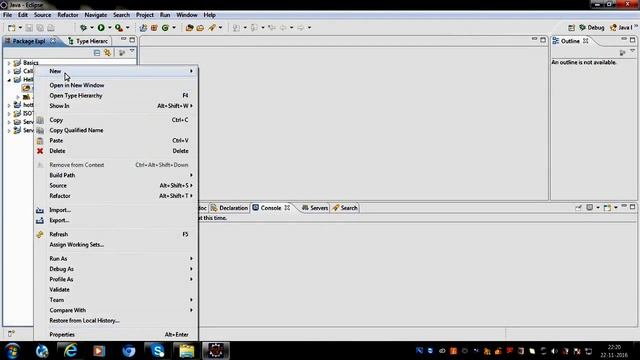Image resolution: width=640 pixels, height=360 pixels.
Task: Select Copy Qualified Name
Action: pyautogui.click(x=116, y=130)
